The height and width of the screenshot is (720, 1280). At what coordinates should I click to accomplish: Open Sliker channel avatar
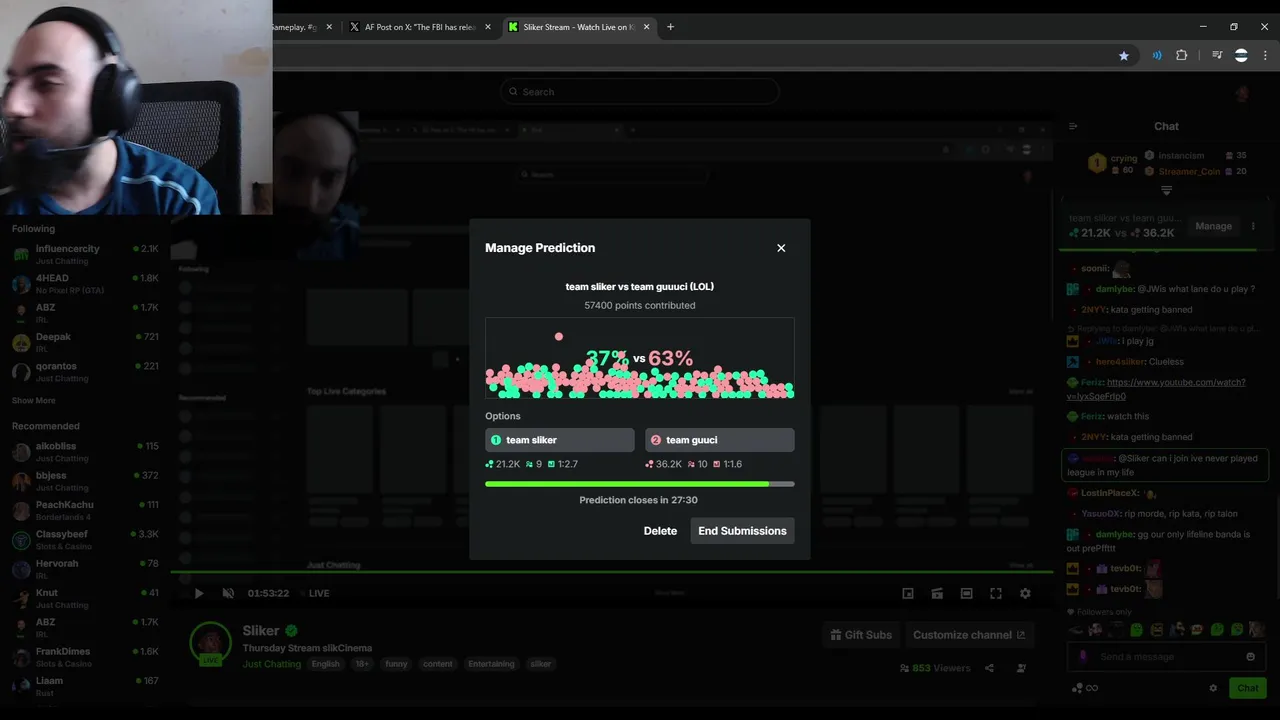[x=211, y=643]
